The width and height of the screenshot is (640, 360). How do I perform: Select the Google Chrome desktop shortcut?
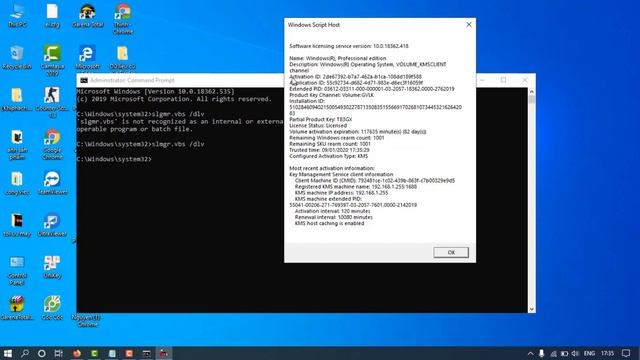52,144
